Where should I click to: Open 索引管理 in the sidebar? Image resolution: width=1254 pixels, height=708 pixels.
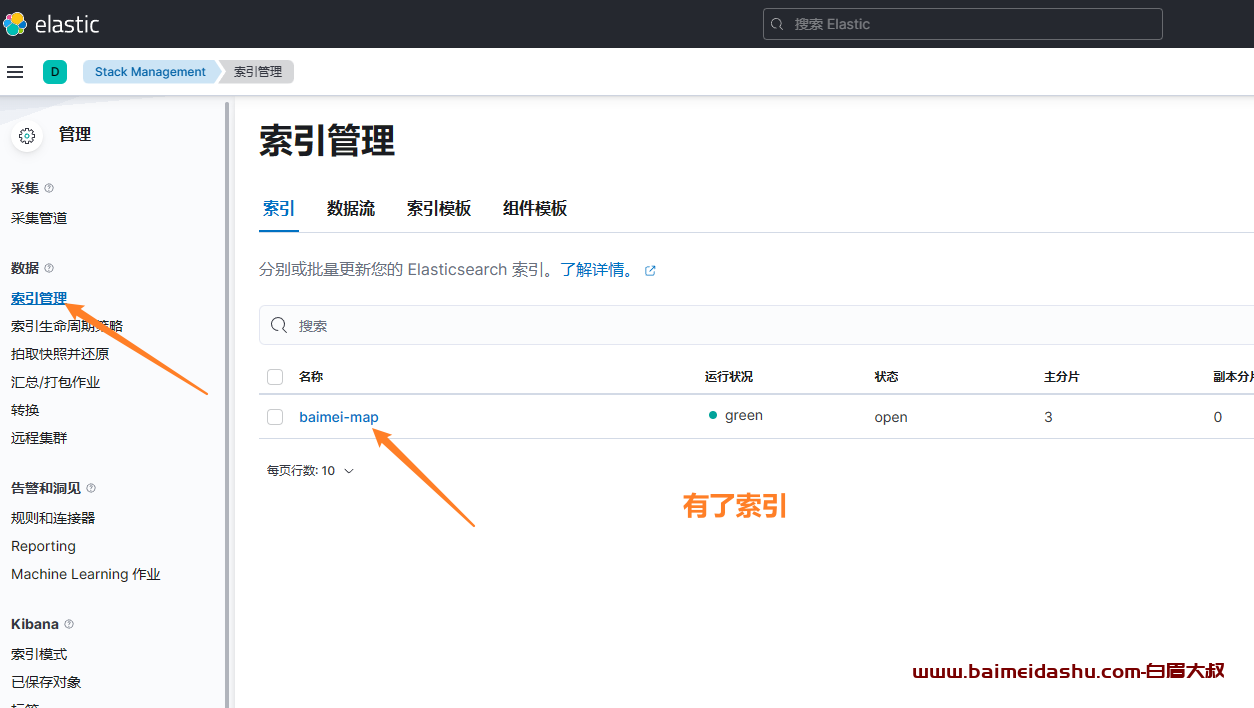(x=39, y=298)
